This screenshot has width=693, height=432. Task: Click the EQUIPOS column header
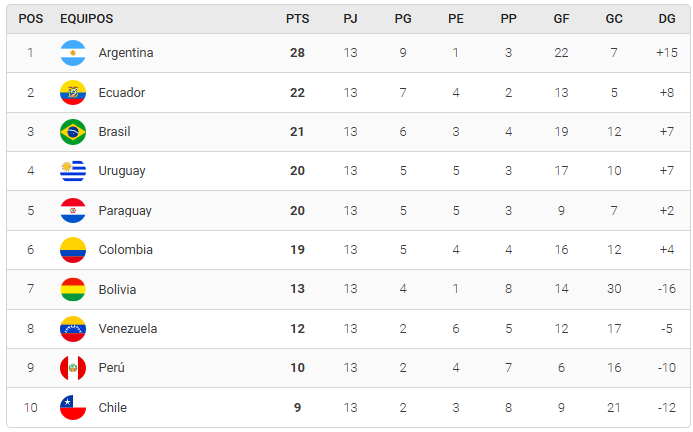tap(86, 19)
